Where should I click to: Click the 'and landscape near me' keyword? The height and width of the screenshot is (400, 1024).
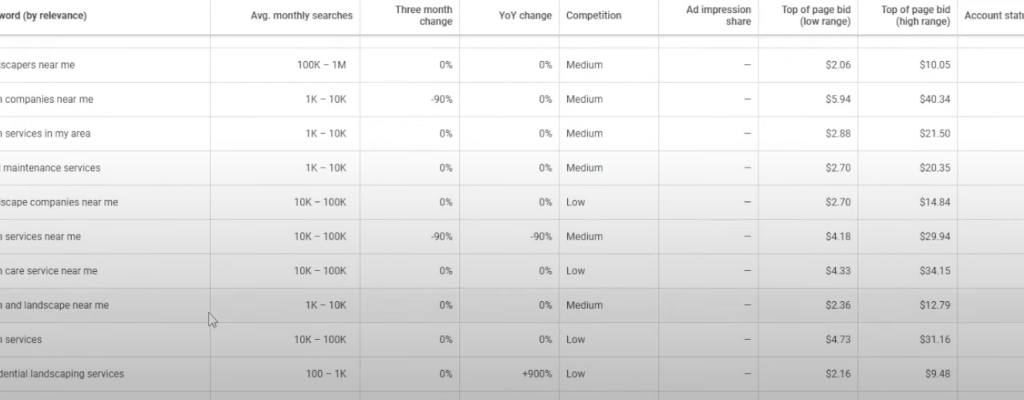pos(55,305)
